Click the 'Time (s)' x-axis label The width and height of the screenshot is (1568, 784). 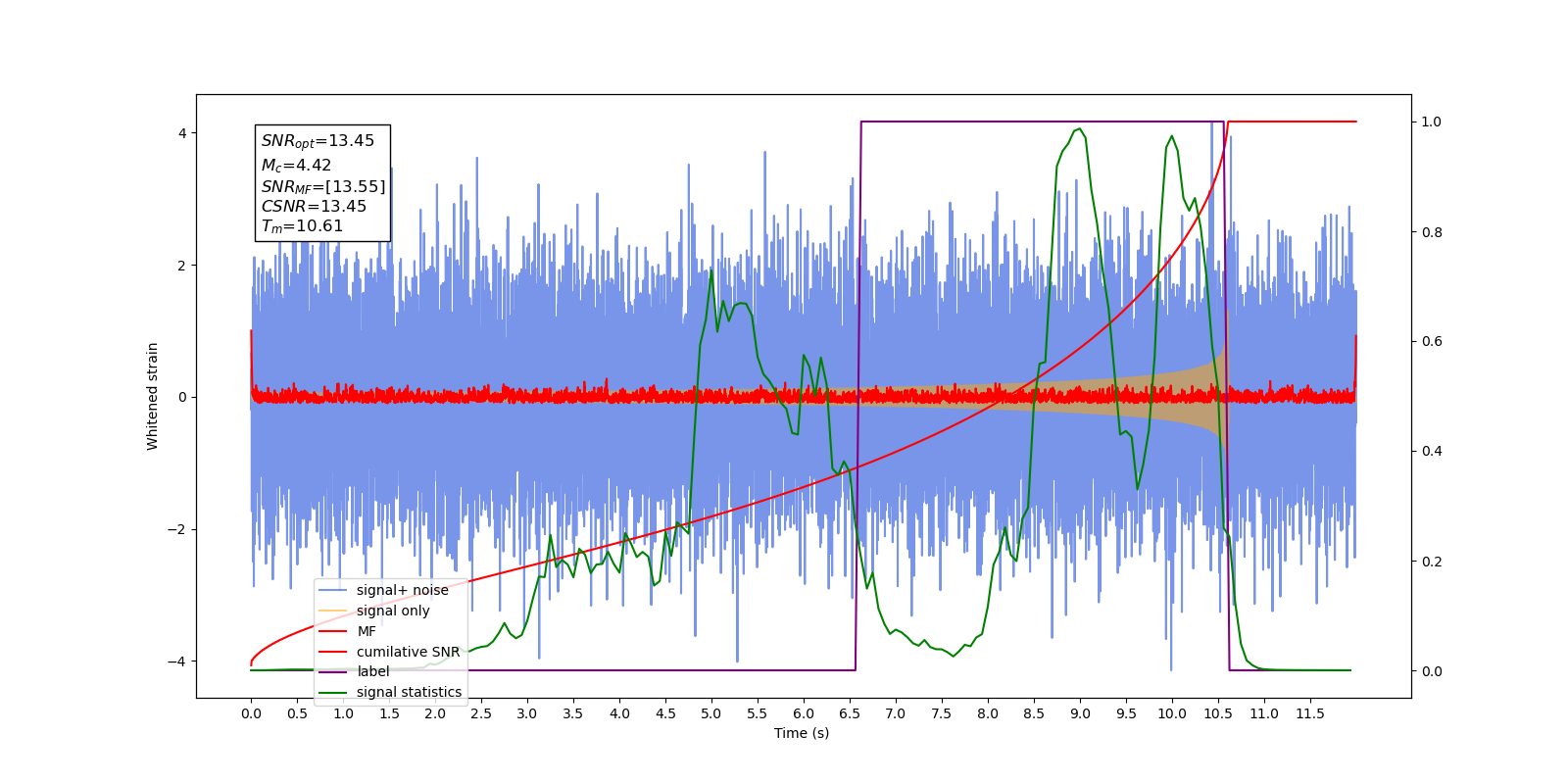pos(802,733)
